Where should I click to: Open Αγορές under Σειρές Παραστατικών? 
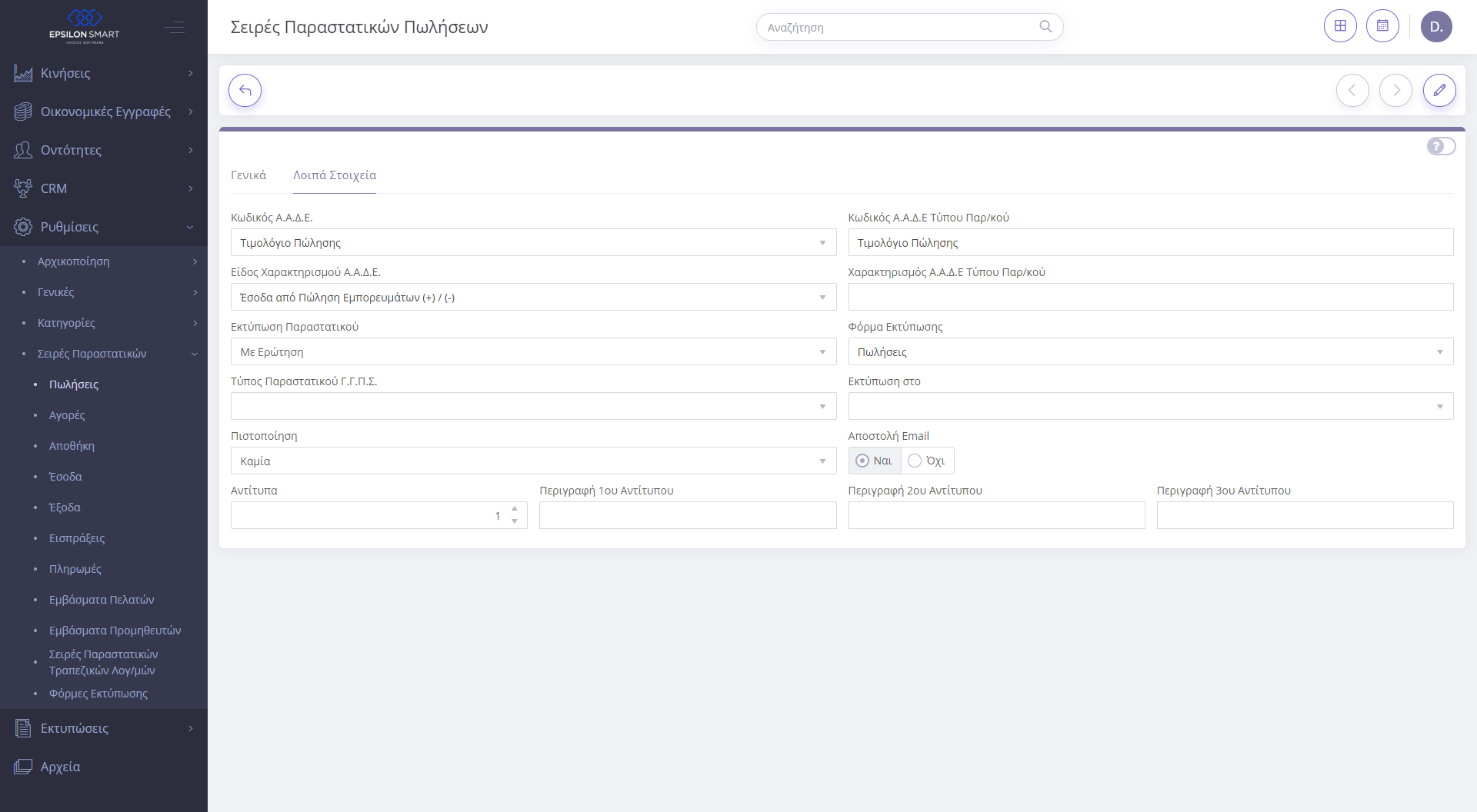pyautogui.click(x=67, y=415)
